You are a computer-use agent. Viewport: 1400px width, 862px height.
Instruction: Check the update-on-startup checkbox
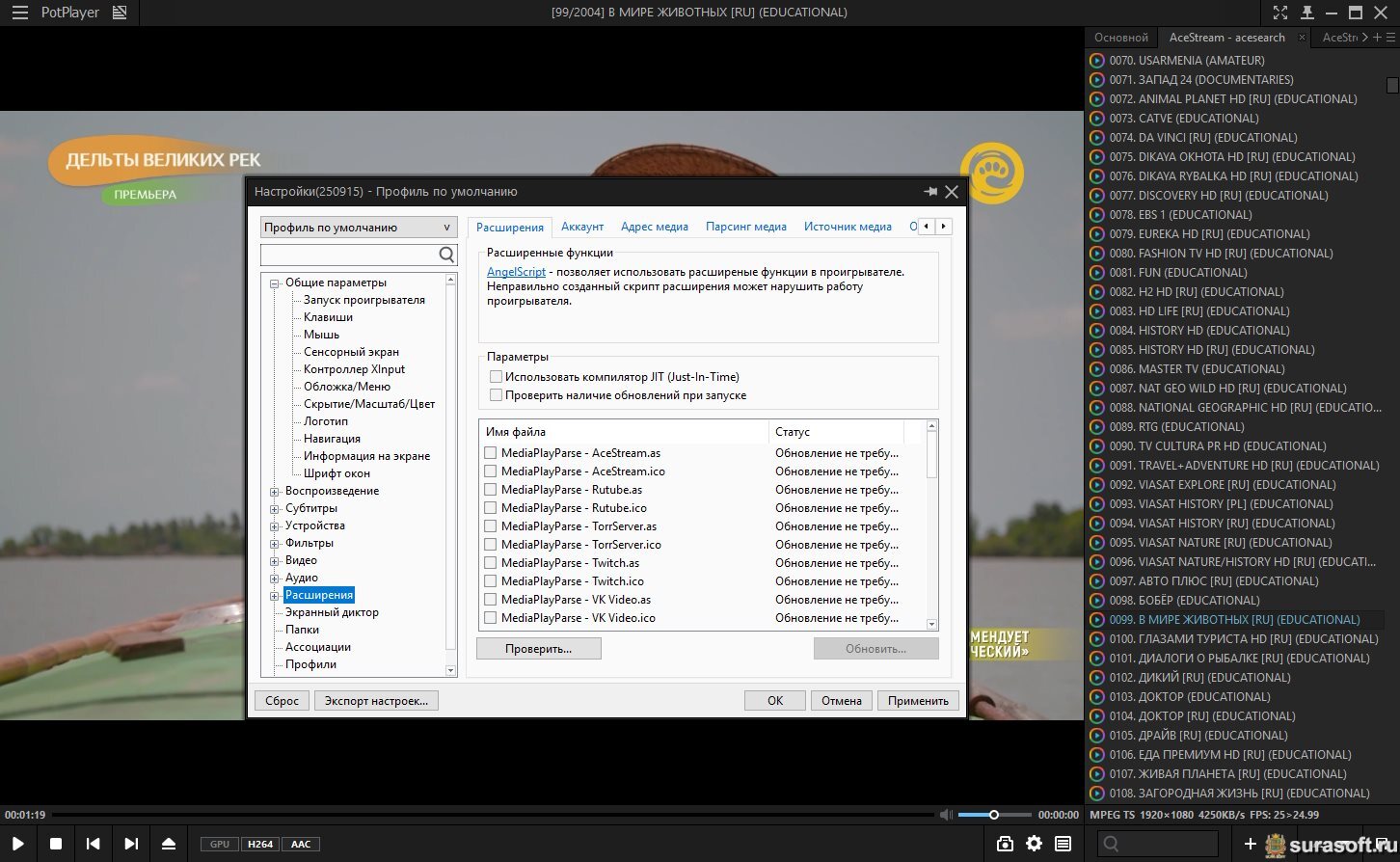coord(496,395)
